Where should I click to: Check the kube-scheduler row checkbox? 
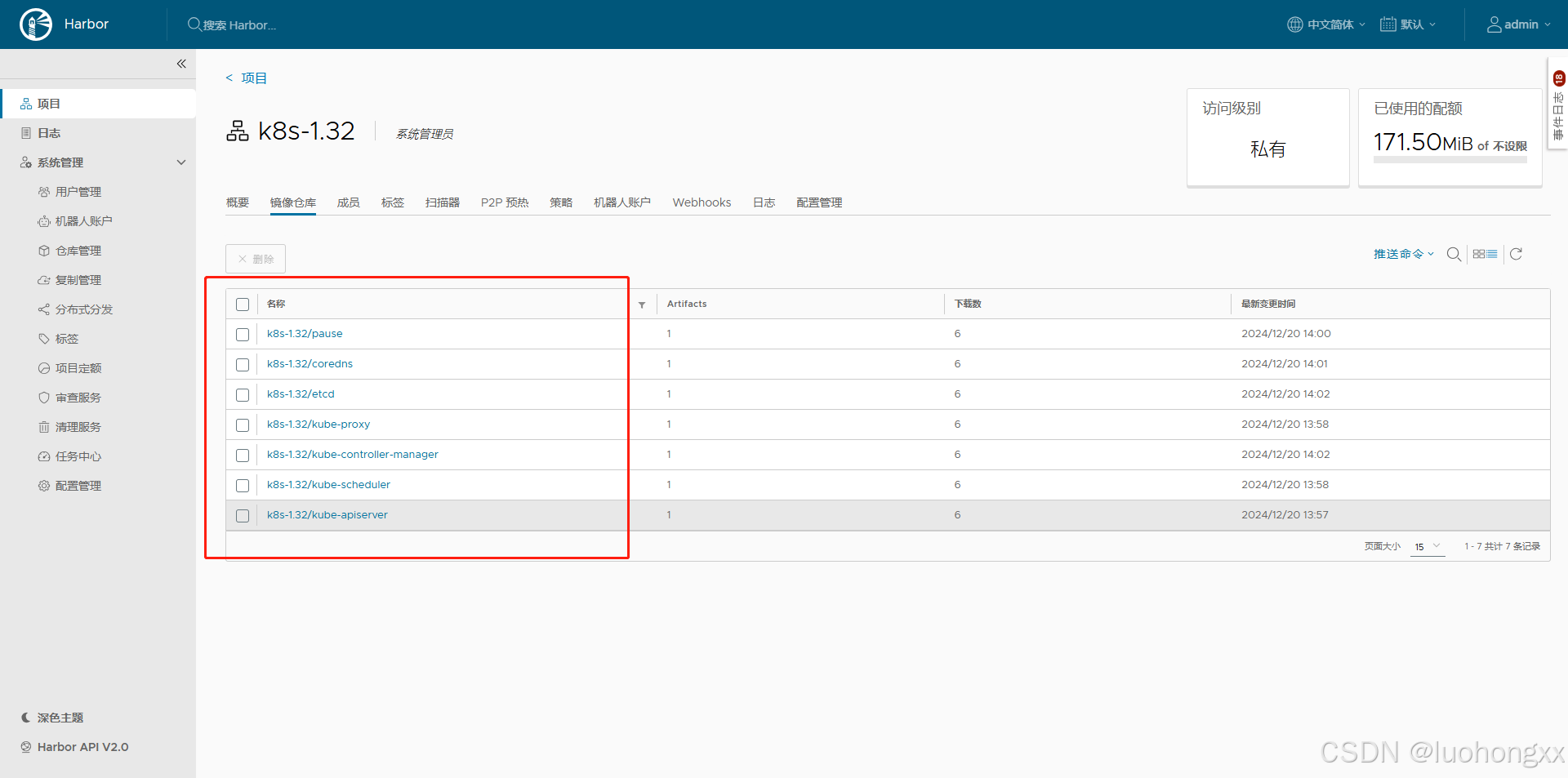click(243, 486)
